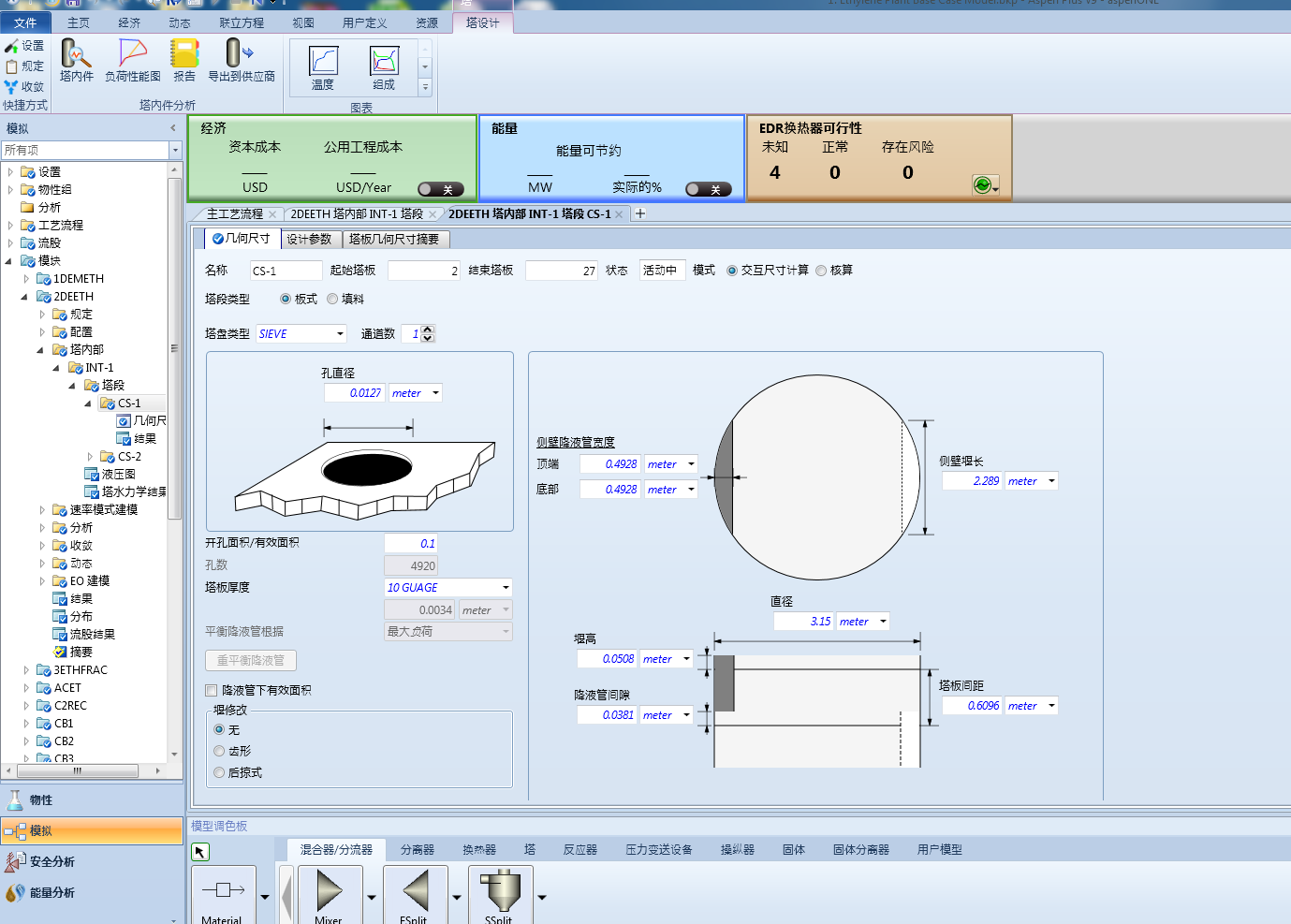1291x924 pixels.
Task: Select weir modification 无
Action: pyautogui.click(x=219, y=730)
